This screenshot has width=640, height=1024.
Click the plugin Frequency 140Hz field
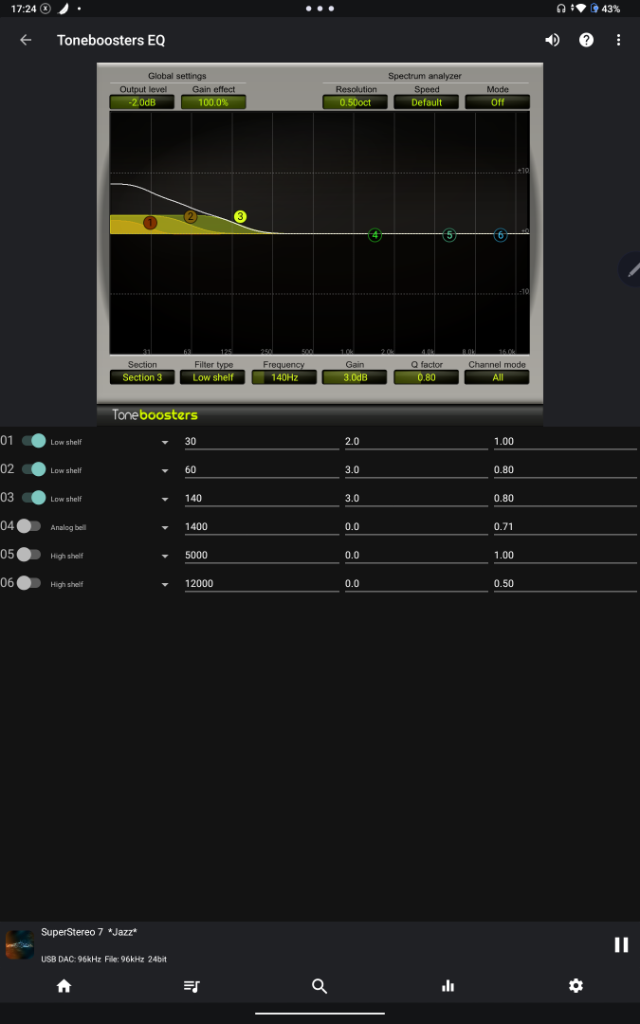(x=284, y=377)
